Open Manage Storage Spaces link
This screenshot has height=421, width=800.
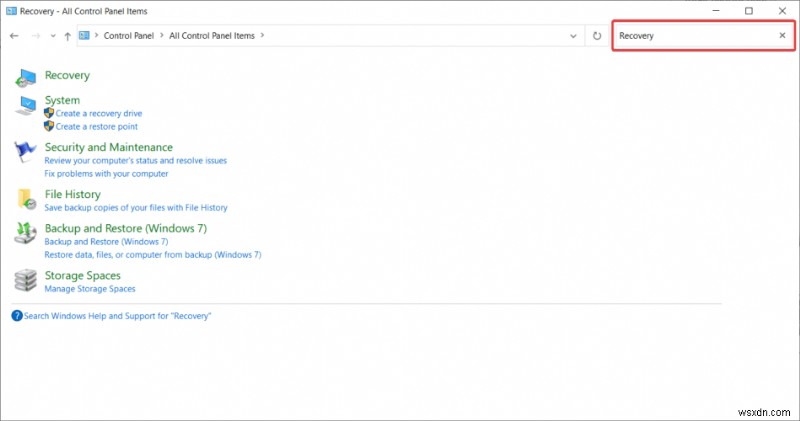point(90,288)
